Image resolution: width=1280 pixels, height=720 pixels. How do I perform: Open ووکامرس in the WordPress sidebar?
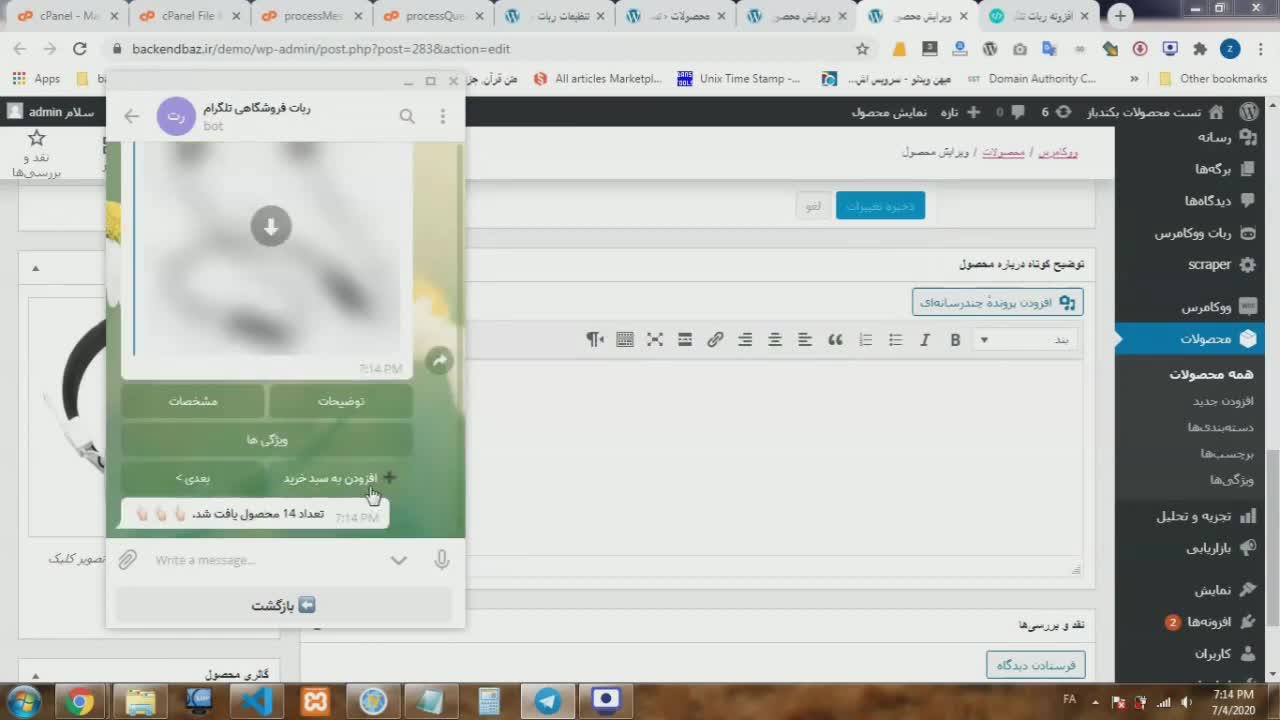[1205, 306]
